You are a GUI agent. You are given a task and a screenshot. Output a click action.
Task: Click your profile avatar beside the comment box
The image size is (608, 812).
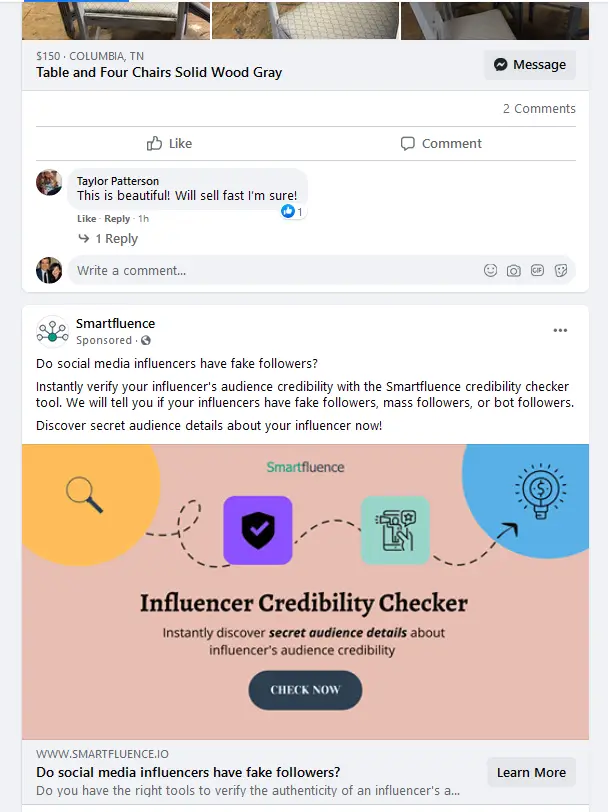(49, 270)
